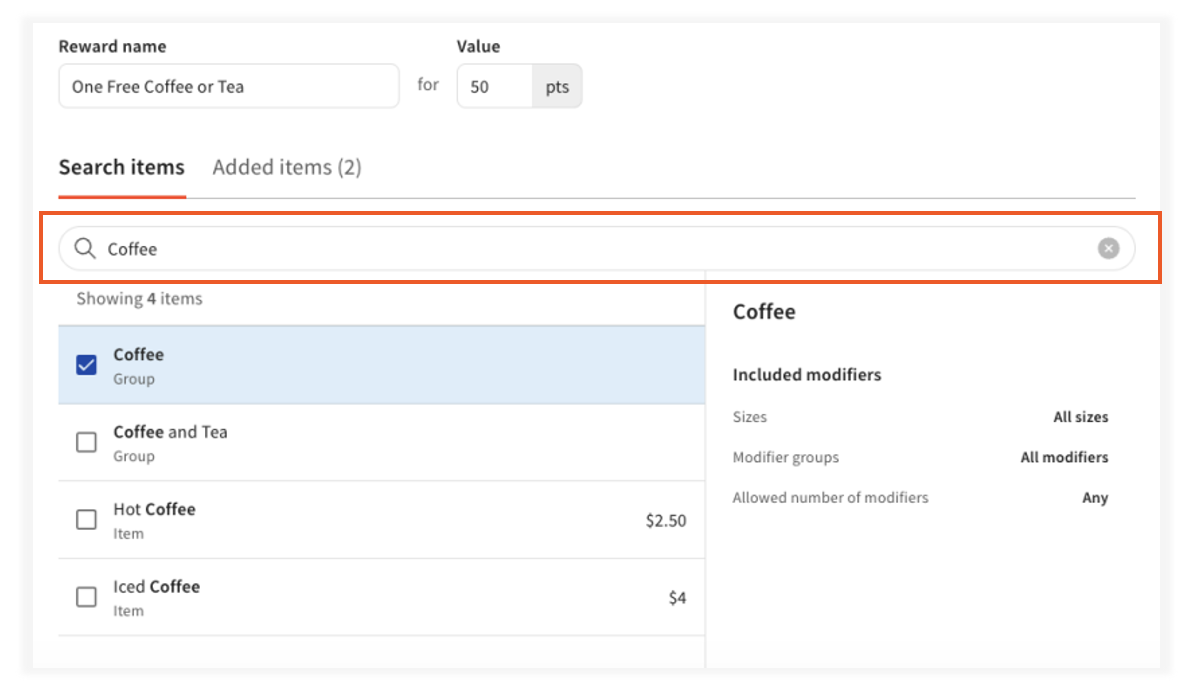Click the Any allowed modifiers value
The image size is (1190, 688).
point(1095,497)
